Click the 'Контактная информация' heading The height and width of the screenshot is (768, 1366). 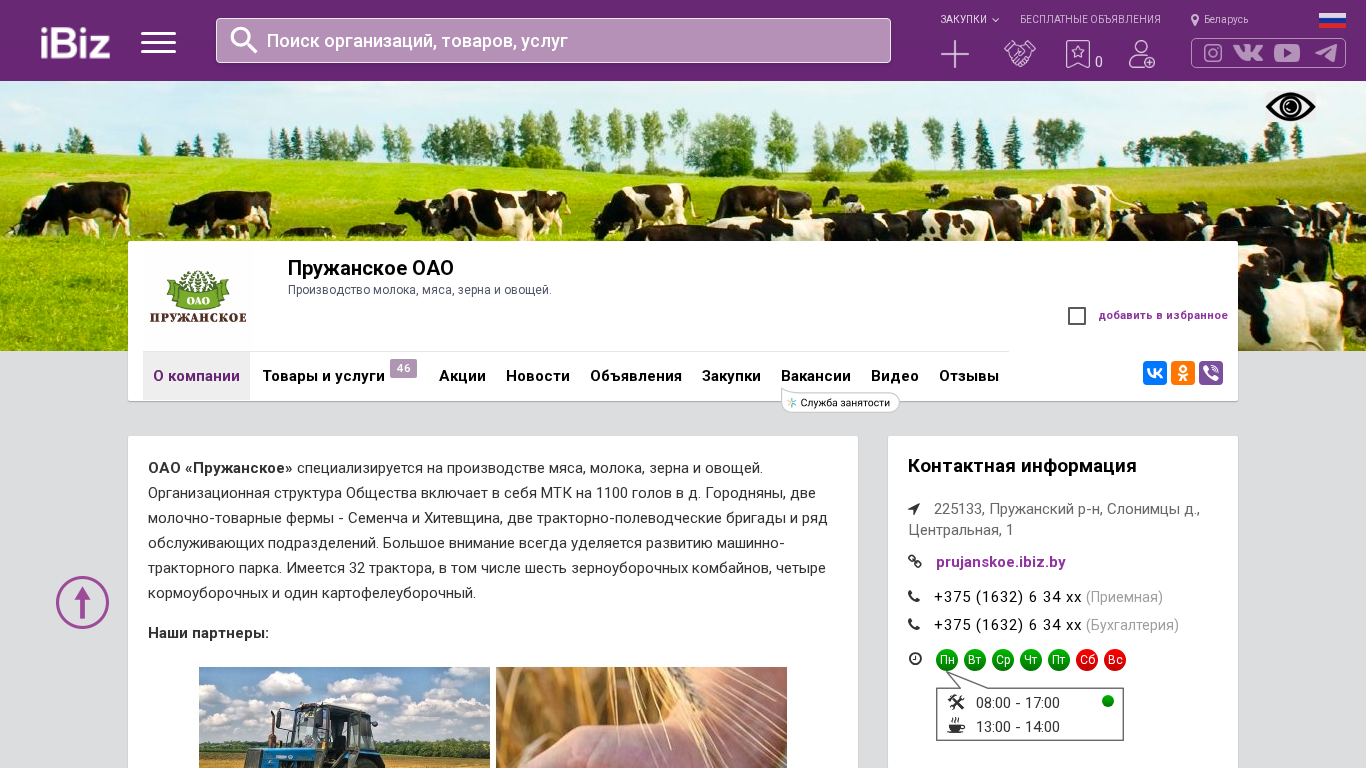click(x=1022, y=466)
